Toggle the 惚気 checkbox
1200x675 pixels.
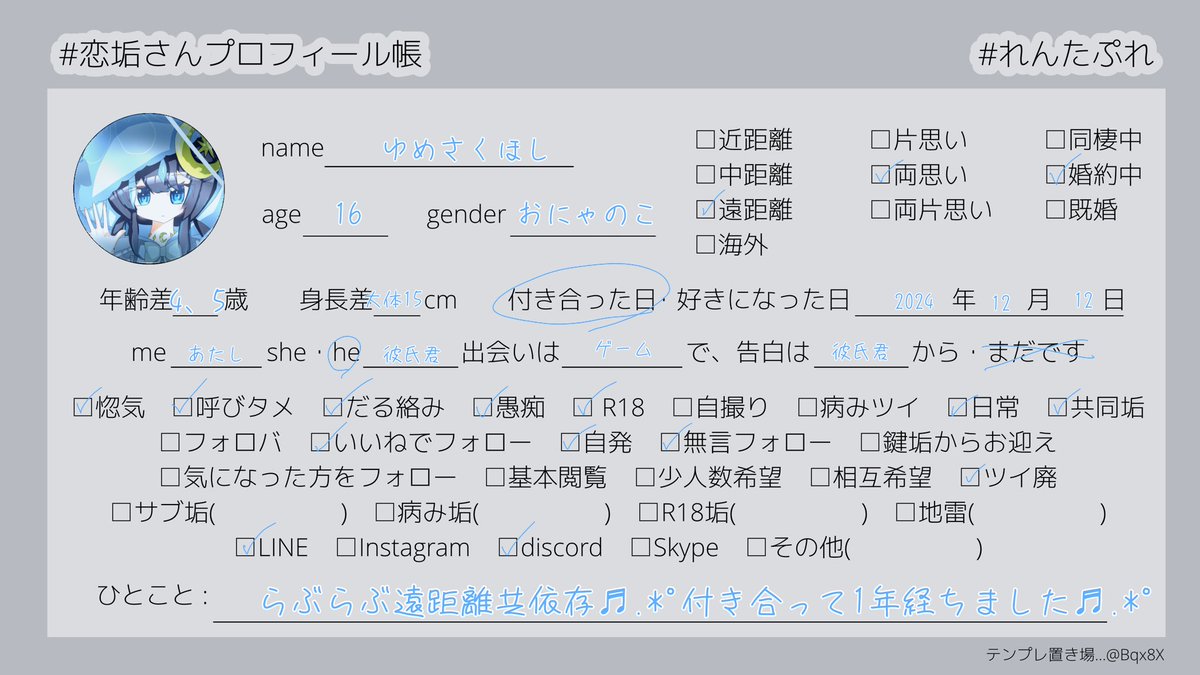coord(83,407)
